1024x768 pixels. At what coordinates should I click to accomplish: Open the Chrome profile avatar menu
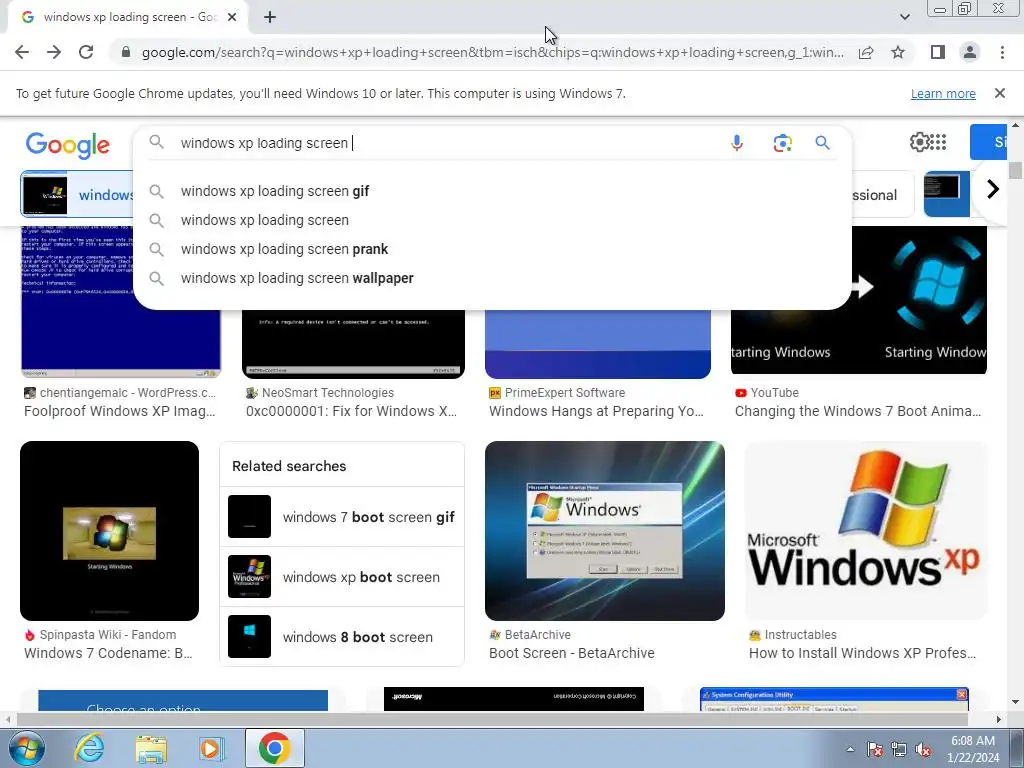970,52
